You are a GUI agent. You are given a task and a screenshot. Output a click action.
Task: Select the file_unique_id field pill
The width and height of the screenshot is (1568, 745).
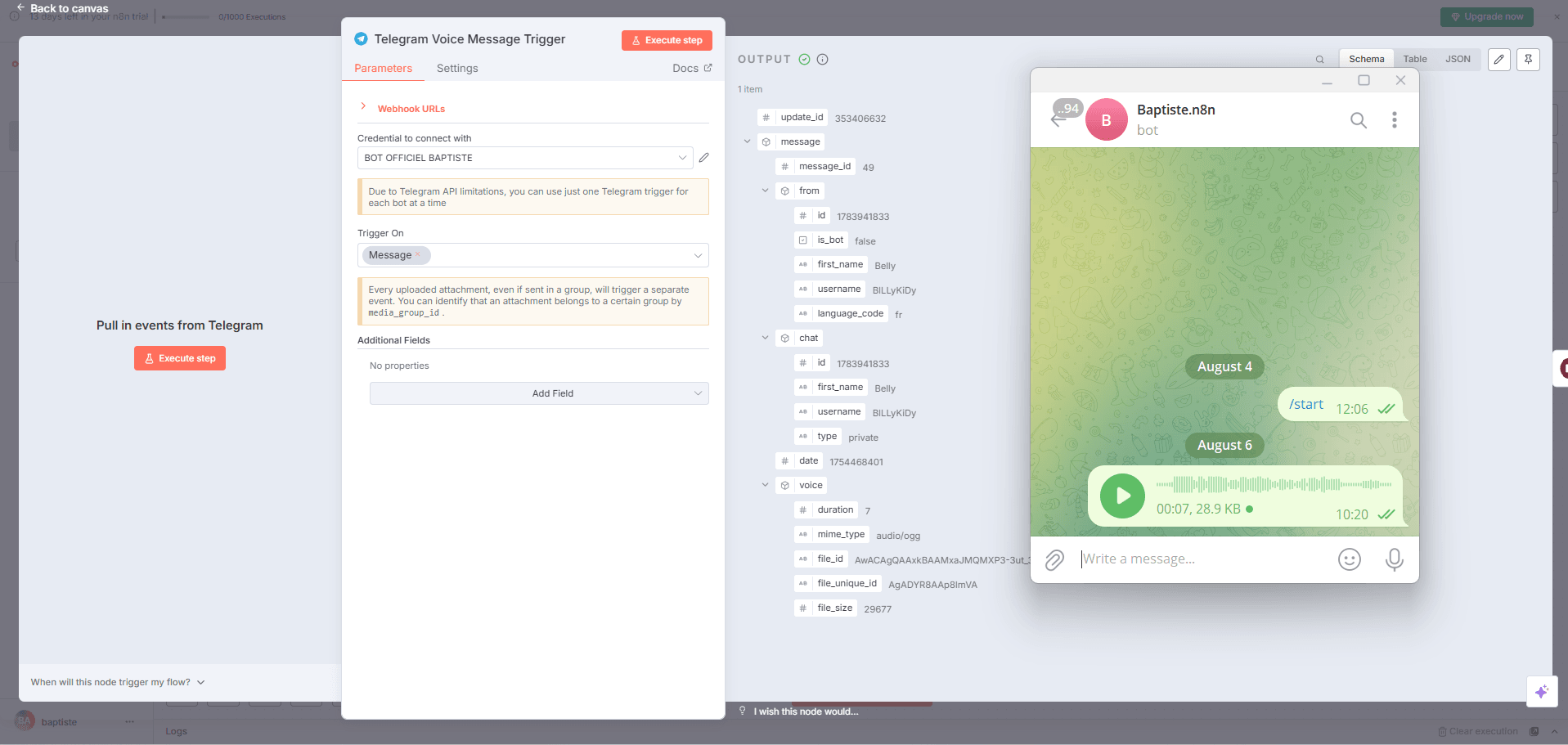click(838, 583)
